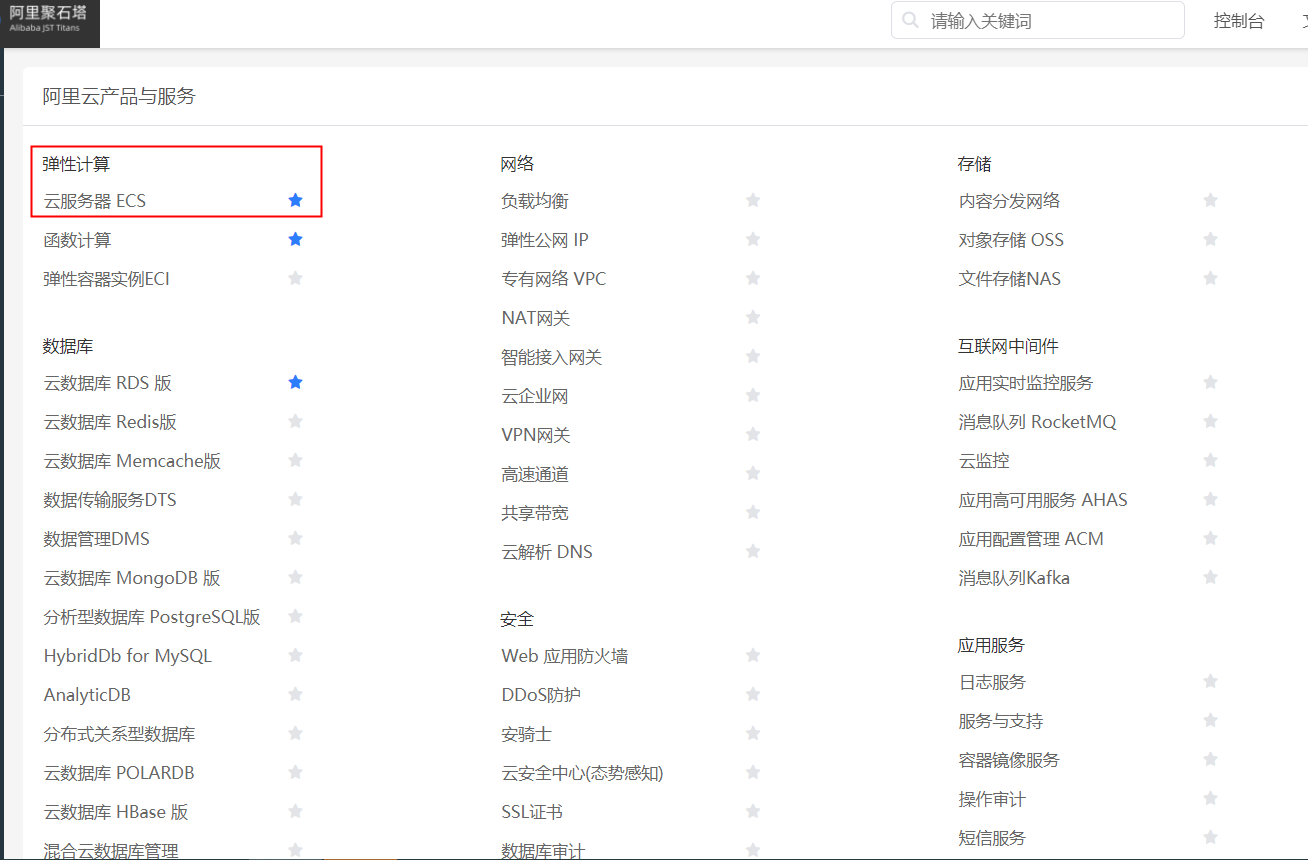This screenshot has width=1308, height=860.
Task: Click the star beside 消息队列 RocketMQ
Action: [1210, 422]
